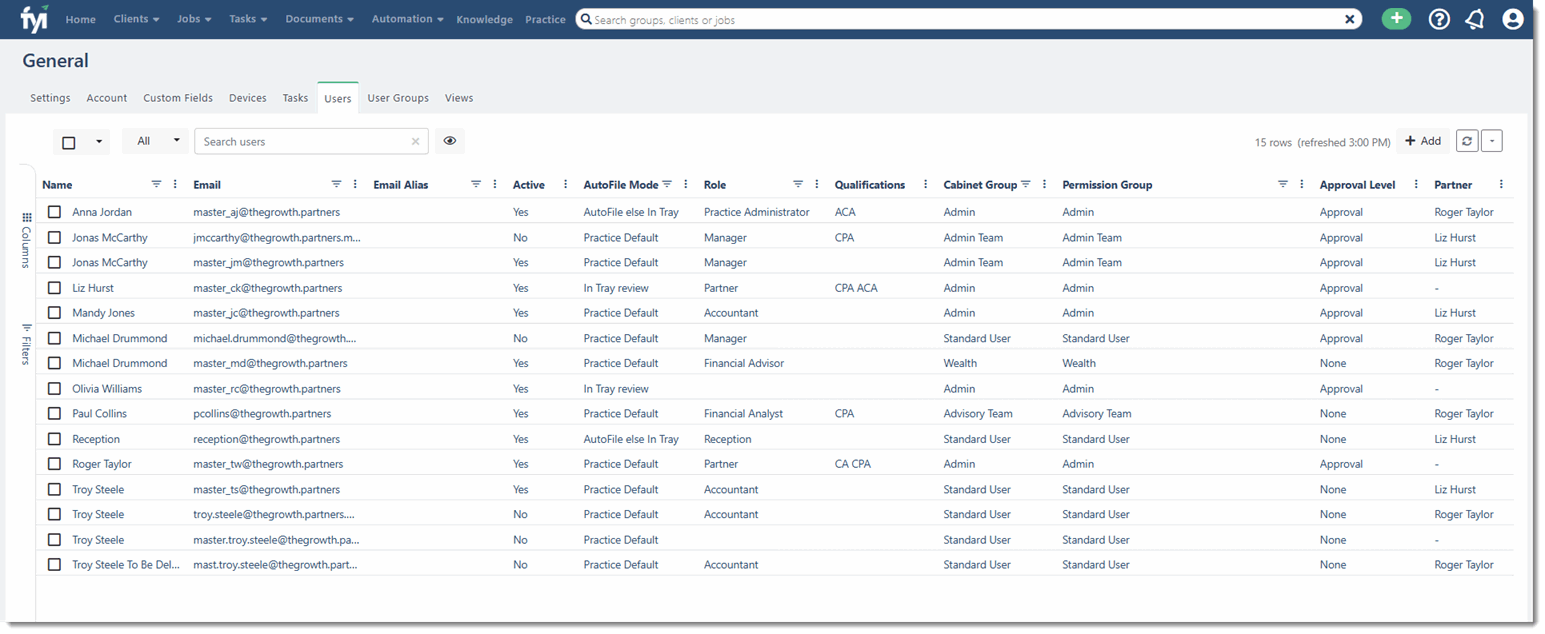The width and height of the screenshot is (1545, 634).
Task: Open the user profile avatar menu
Action: point(1512,18)
